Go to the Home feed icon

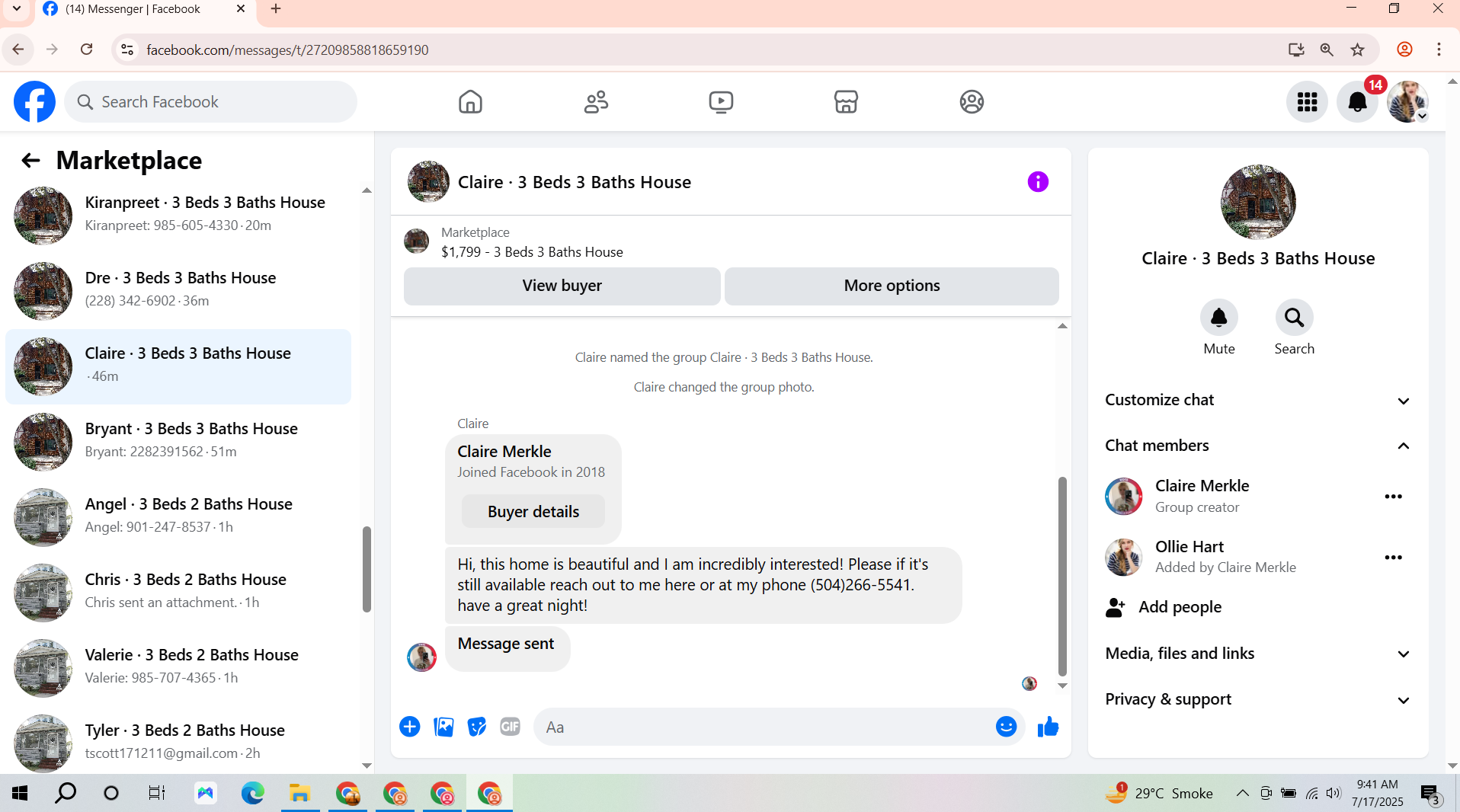470,101
